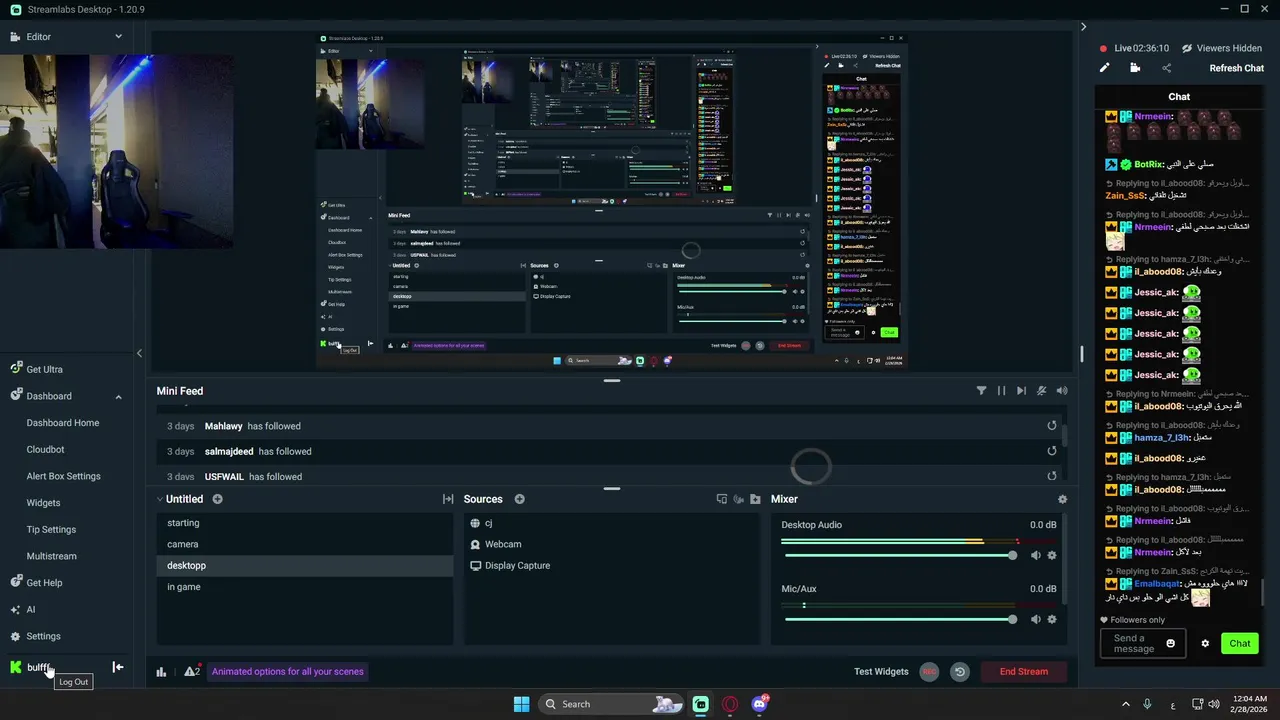
Task: Expand the Untitled scene collection dropdown
Action: click(160, 499)
